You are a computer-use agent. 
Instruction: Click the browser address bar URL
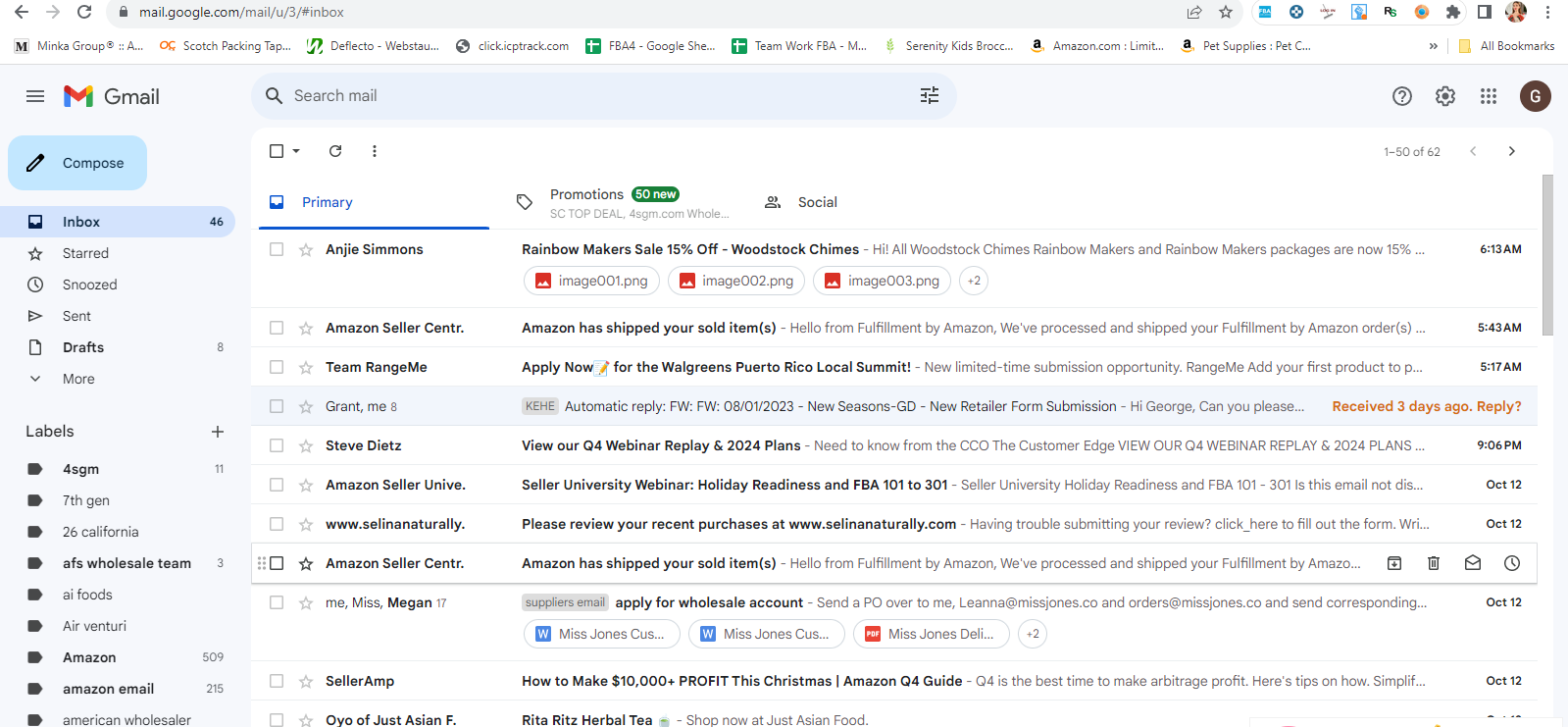click(x=241, y=12)
